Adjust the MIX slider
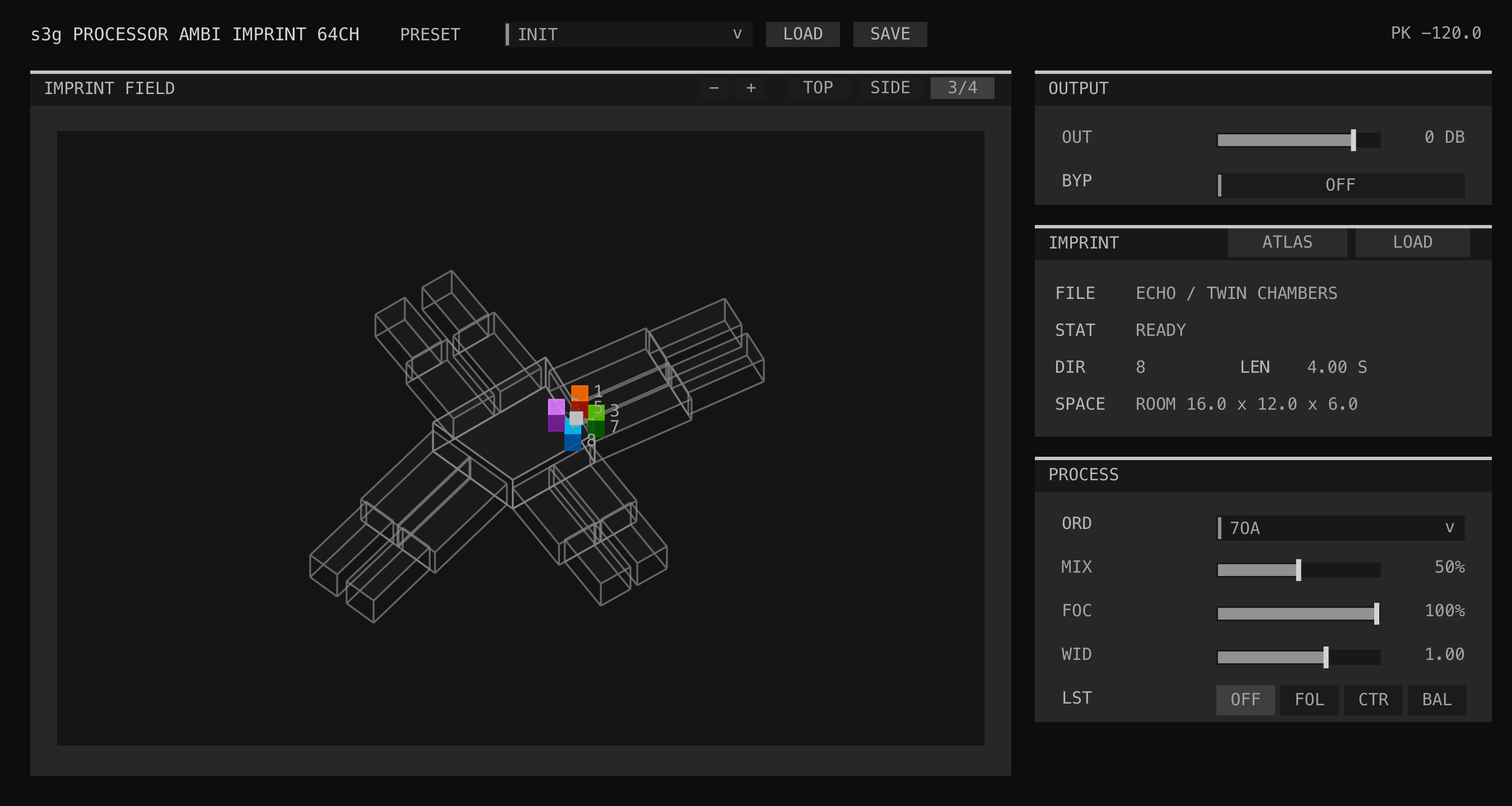This screenshot has width=1512, height=806. click(1299, 570)
